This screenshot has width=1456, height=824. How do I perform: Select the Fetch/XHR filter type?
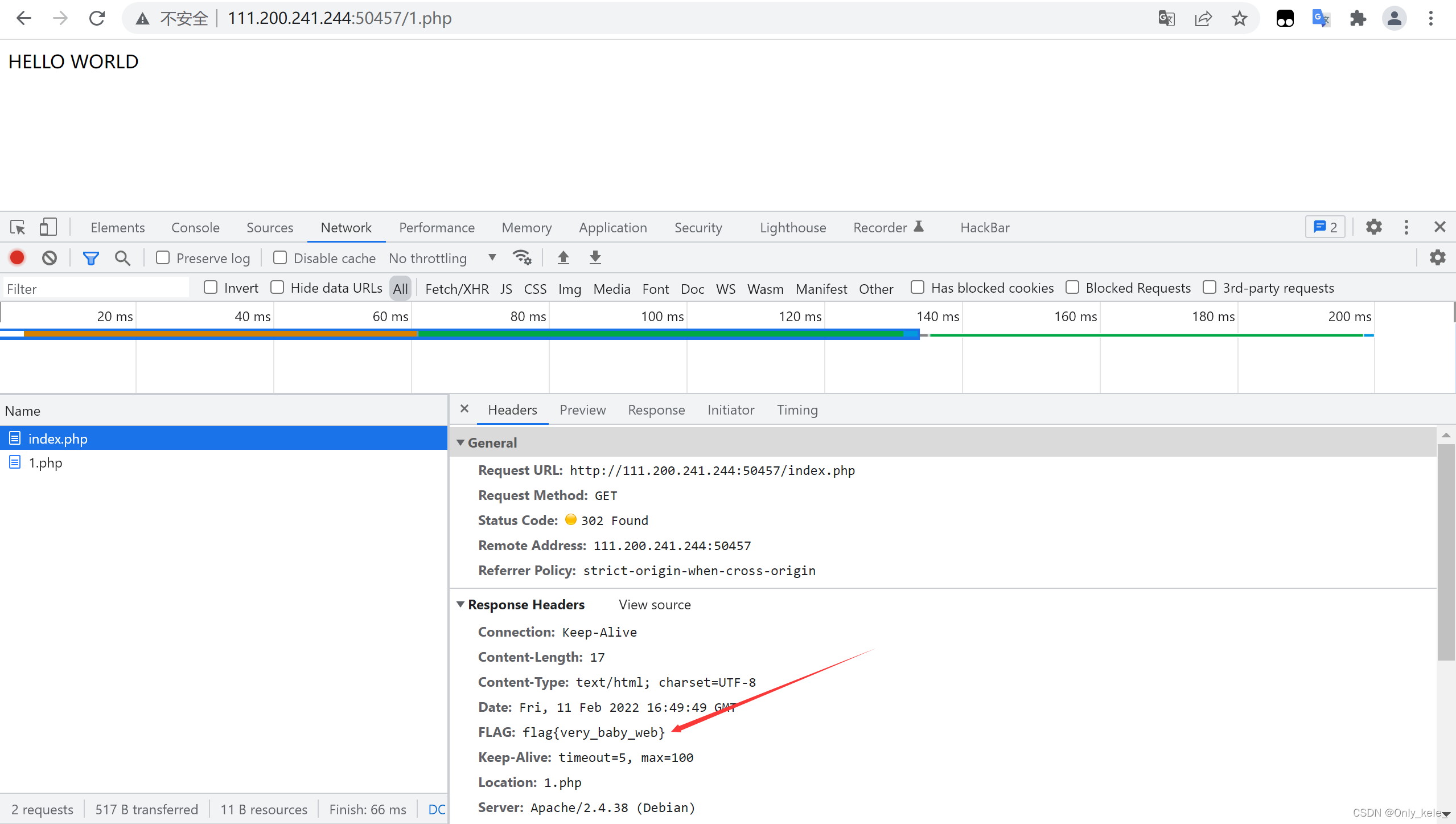456,289
